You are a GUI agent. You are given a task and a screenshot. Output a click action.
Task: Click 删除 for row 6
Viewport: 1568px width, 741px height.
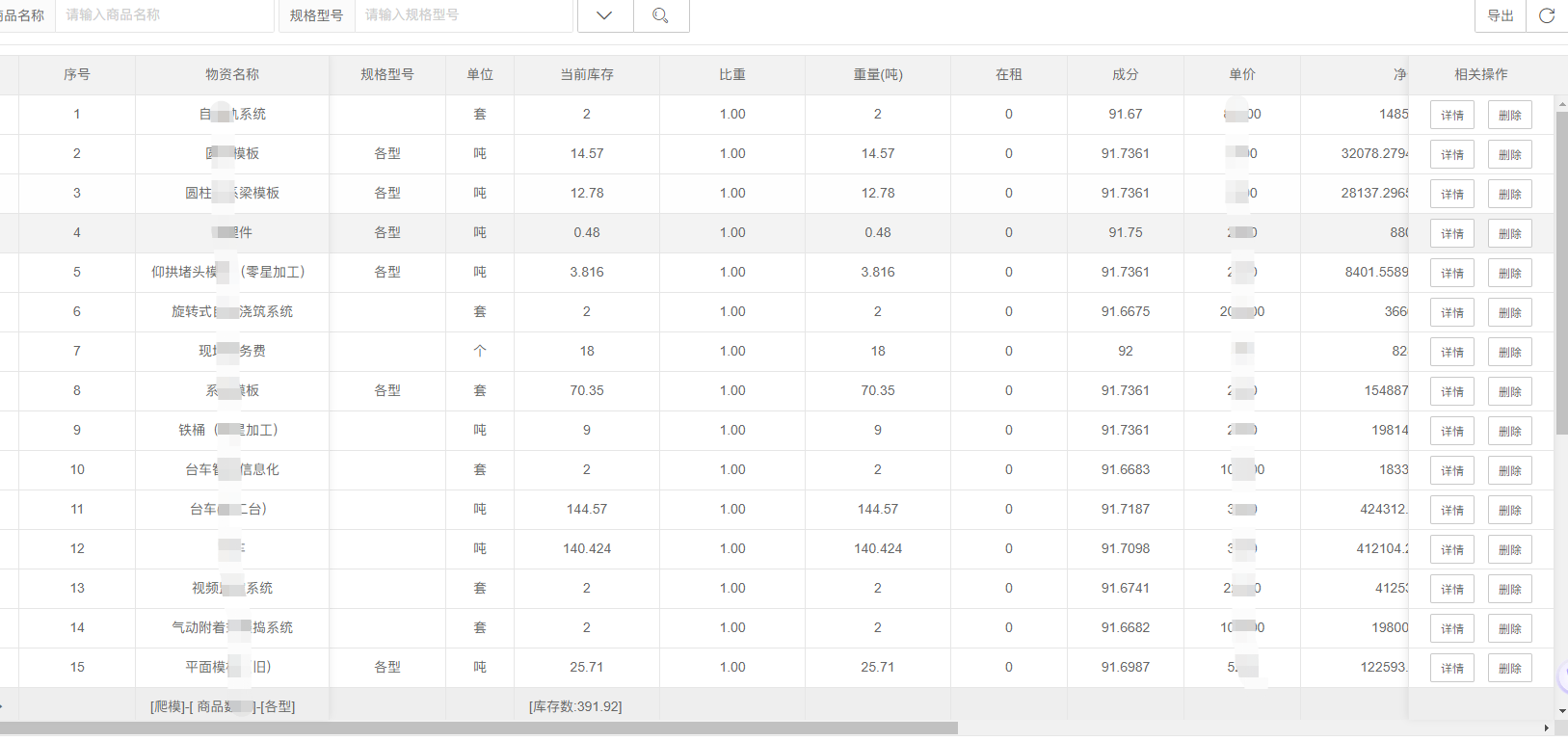1509,313
